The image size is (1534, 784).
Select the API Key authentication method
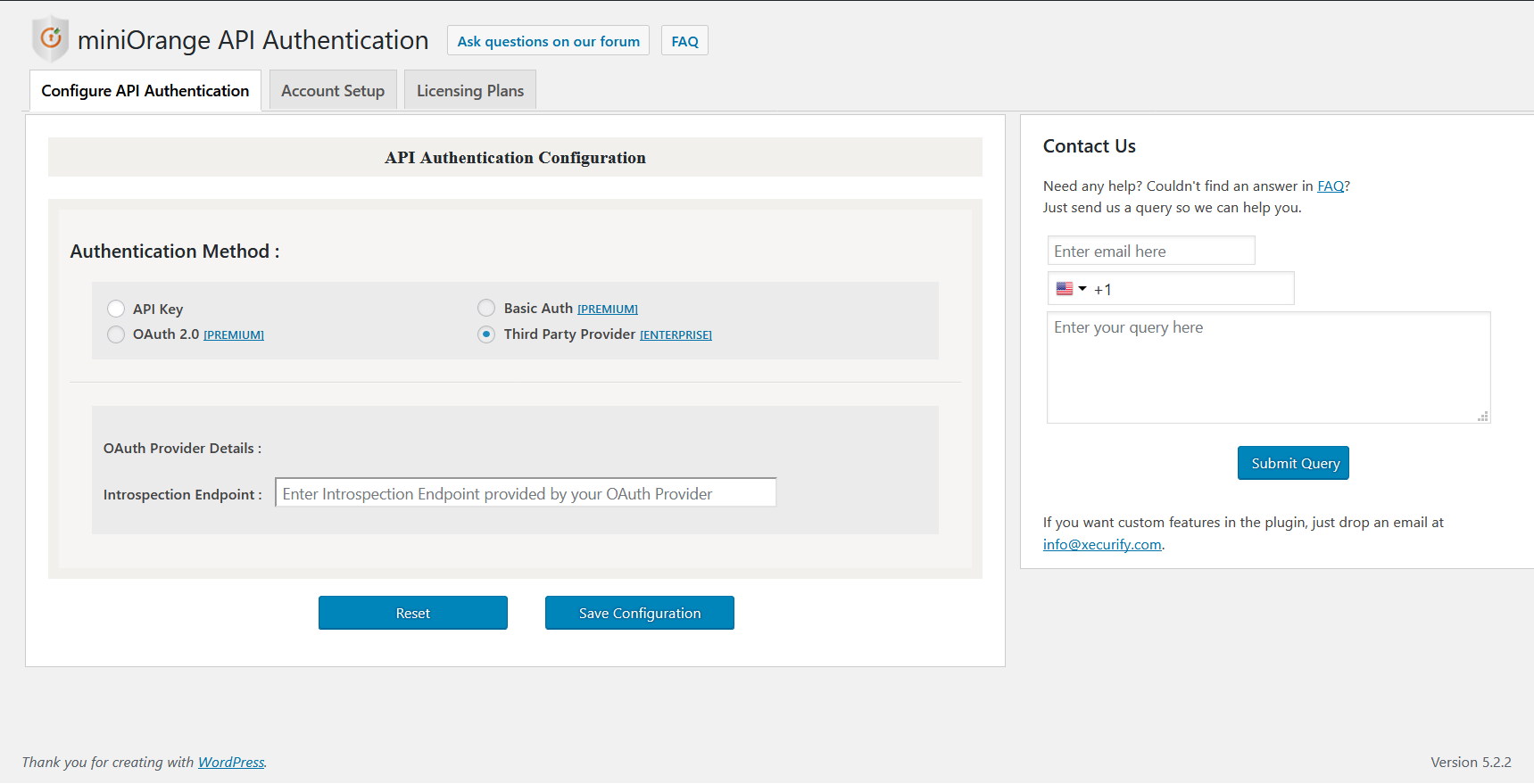(116, 309)
